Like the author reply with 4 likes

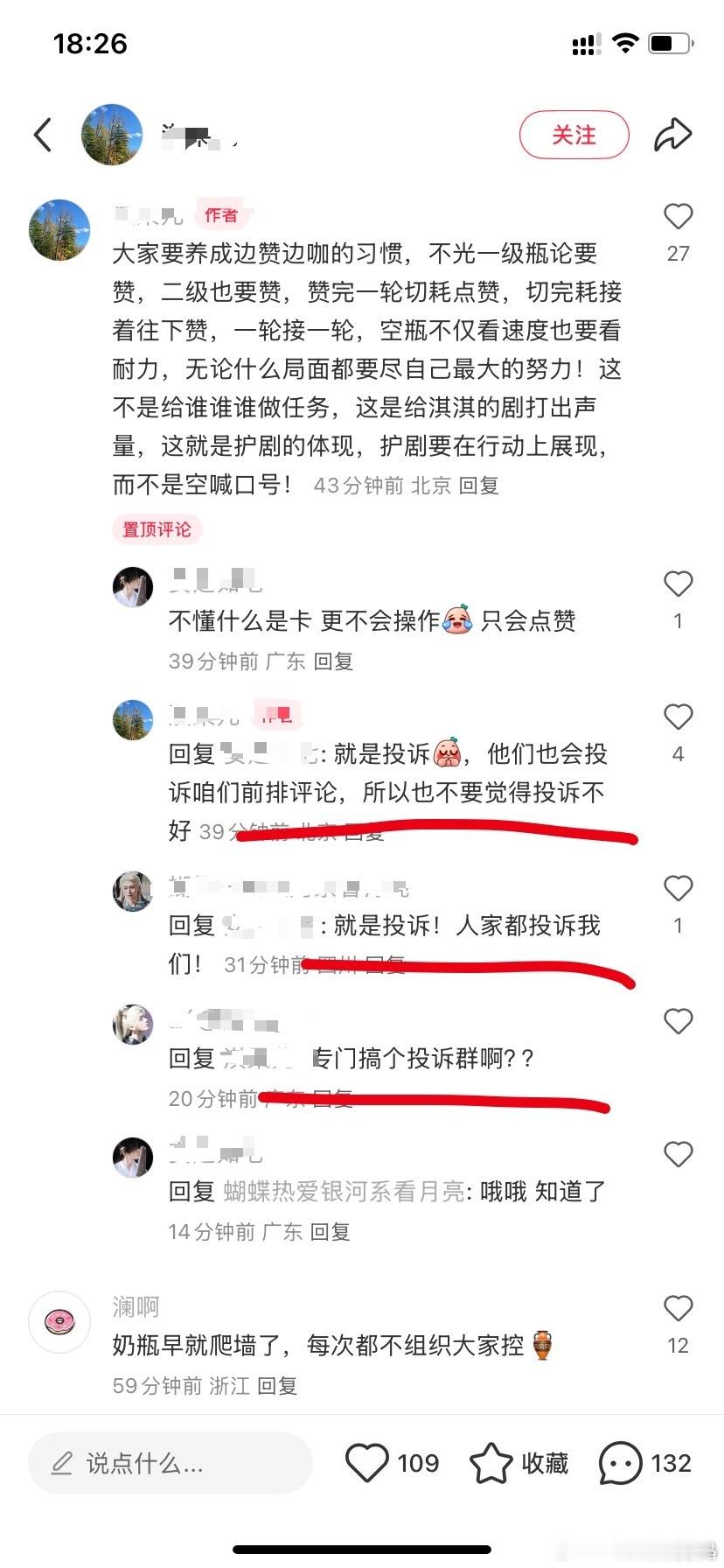click(x=678, y=717)
